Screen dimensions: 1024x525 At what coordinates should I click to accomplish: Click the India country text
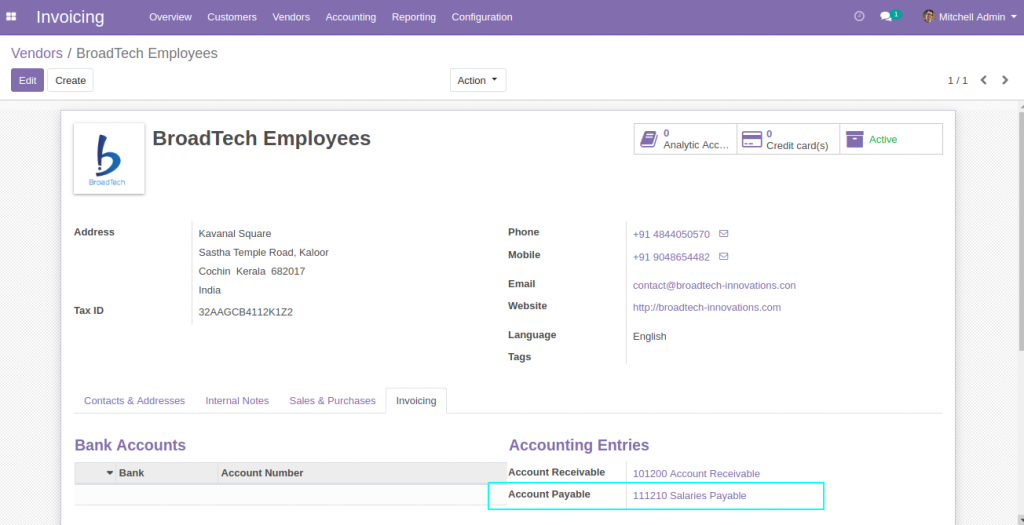(210, 290)
